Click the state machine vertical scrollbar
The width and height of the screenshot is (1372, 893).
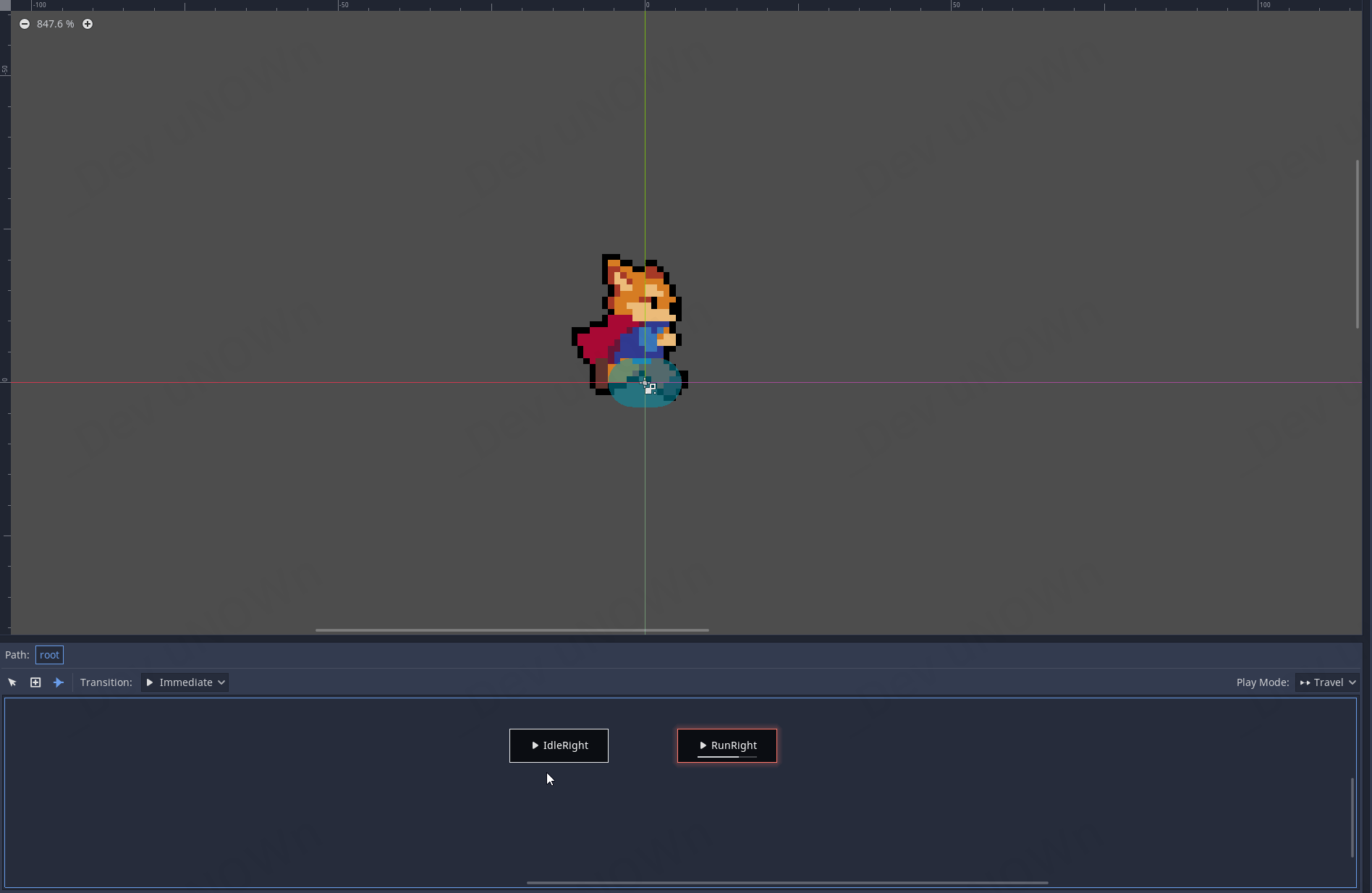click(1352, 818)
